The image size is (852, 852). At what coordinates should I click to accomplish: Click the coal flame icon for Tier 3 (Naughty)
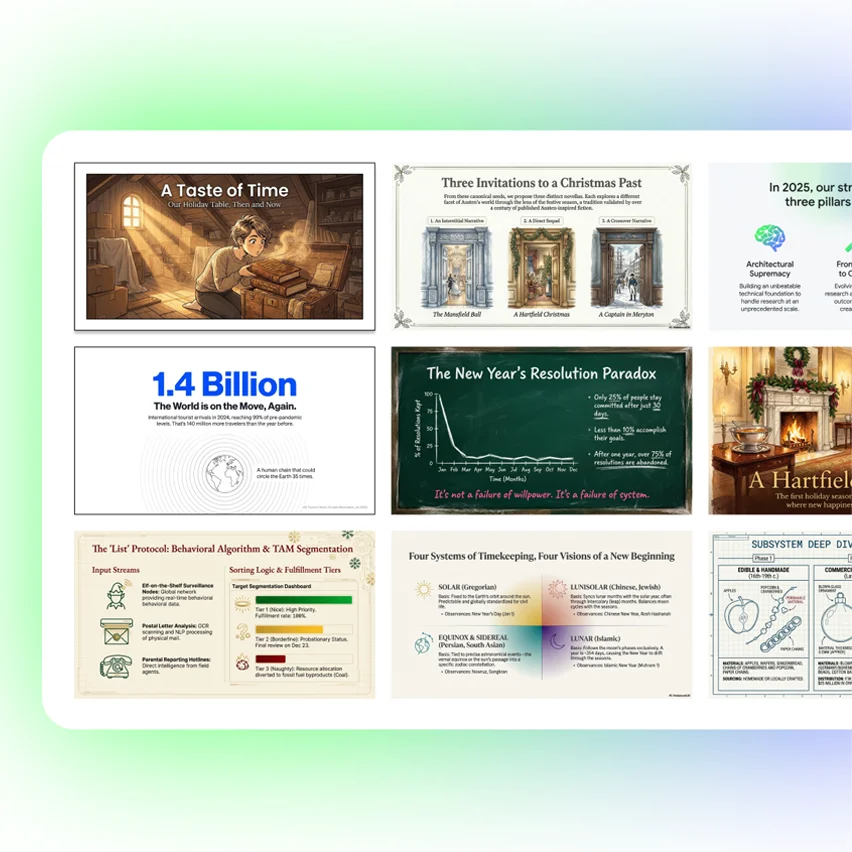point(241,663)
